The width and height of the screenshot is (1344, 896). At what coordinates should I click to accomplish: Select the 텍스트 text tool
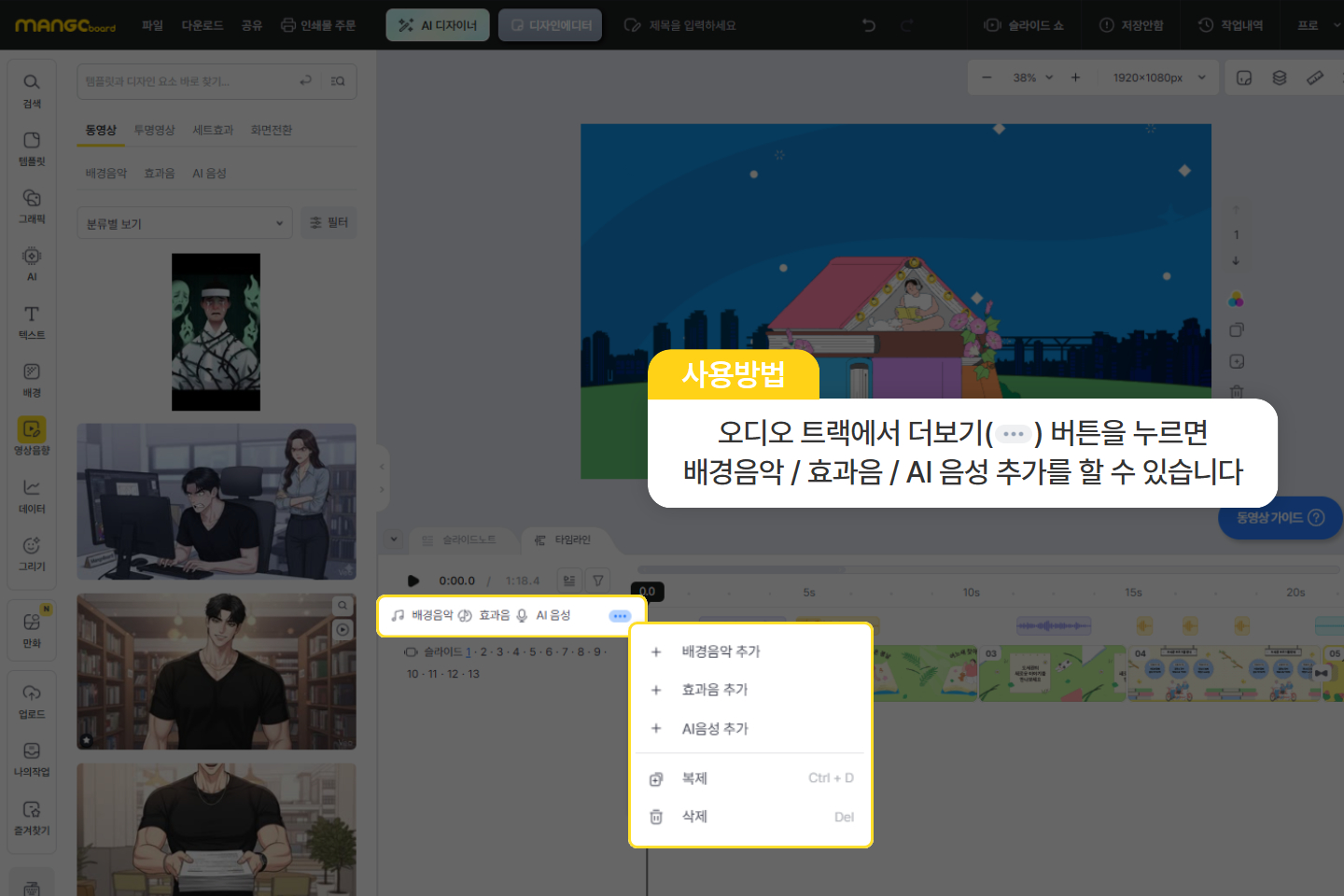point(32,321)
